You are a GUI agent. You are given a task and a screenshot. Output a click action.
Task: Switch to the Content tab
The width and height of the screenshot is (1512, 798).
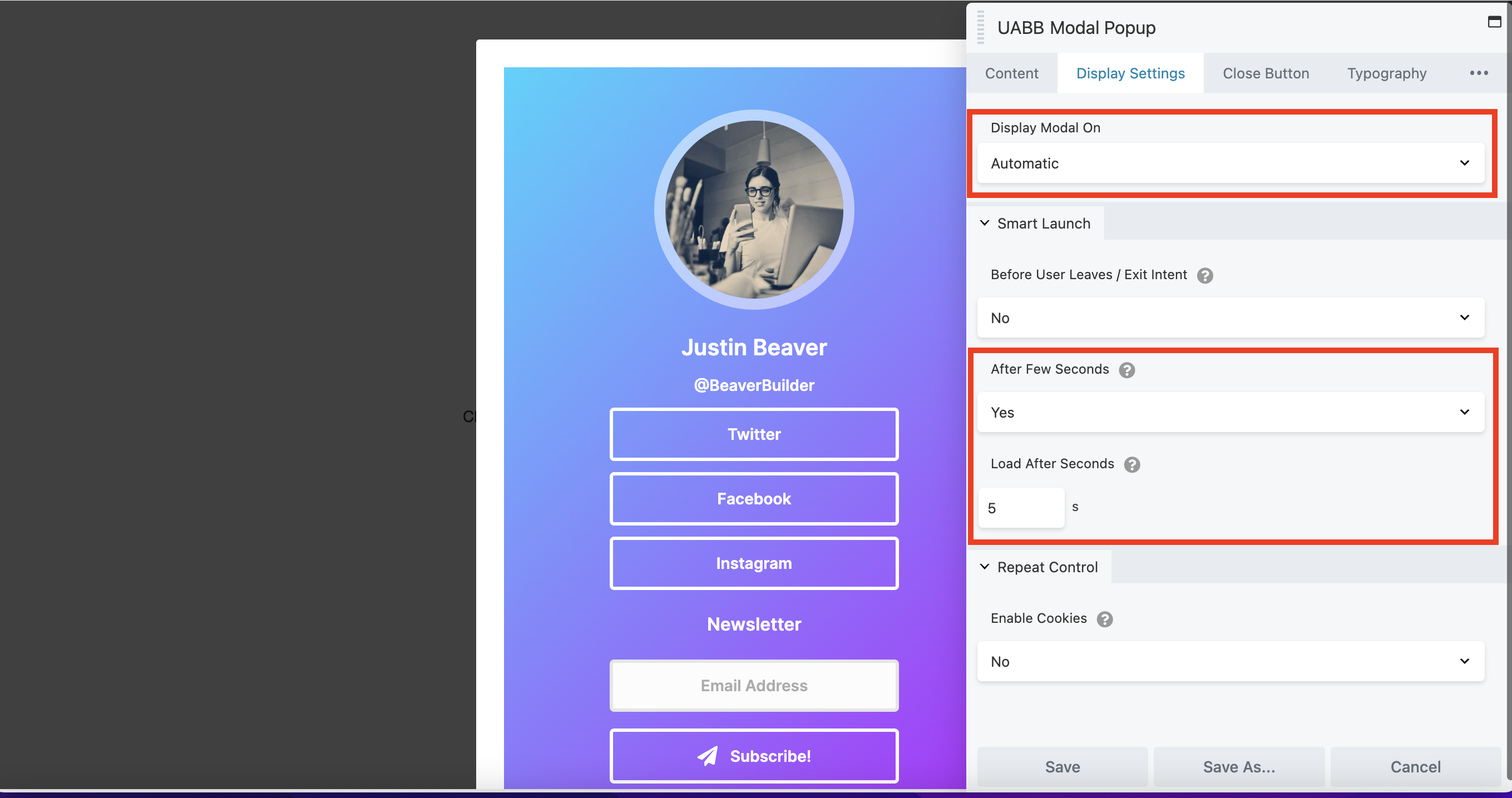pos(1011,73)
